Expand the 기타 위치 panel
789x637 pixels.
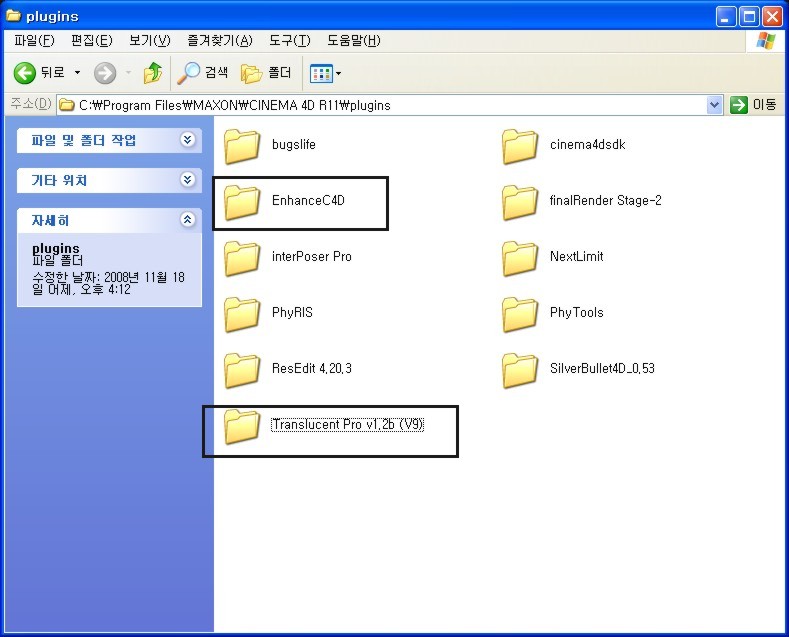[187, 180]
